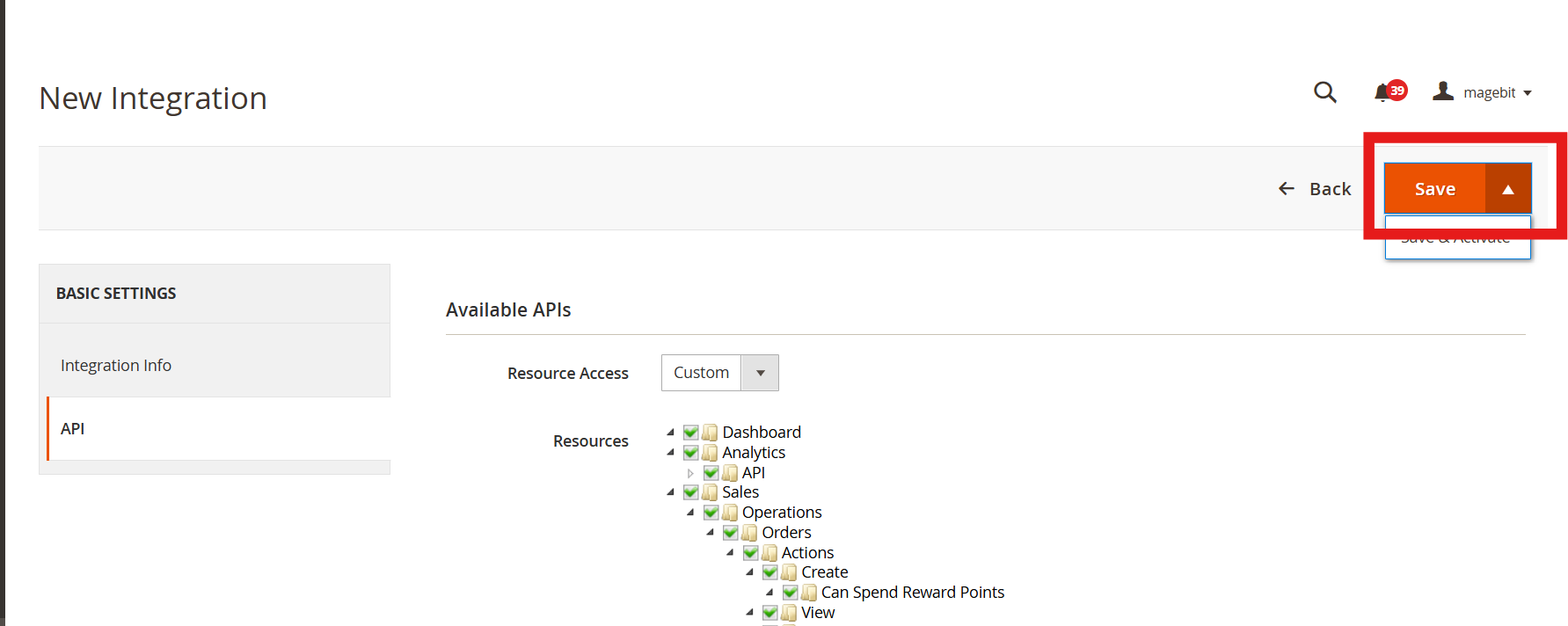The width and height of the screenshot is (1568, 626).
Task: Click the Orders folder icon
Action: pyautogui.click(x=749, y=533)
